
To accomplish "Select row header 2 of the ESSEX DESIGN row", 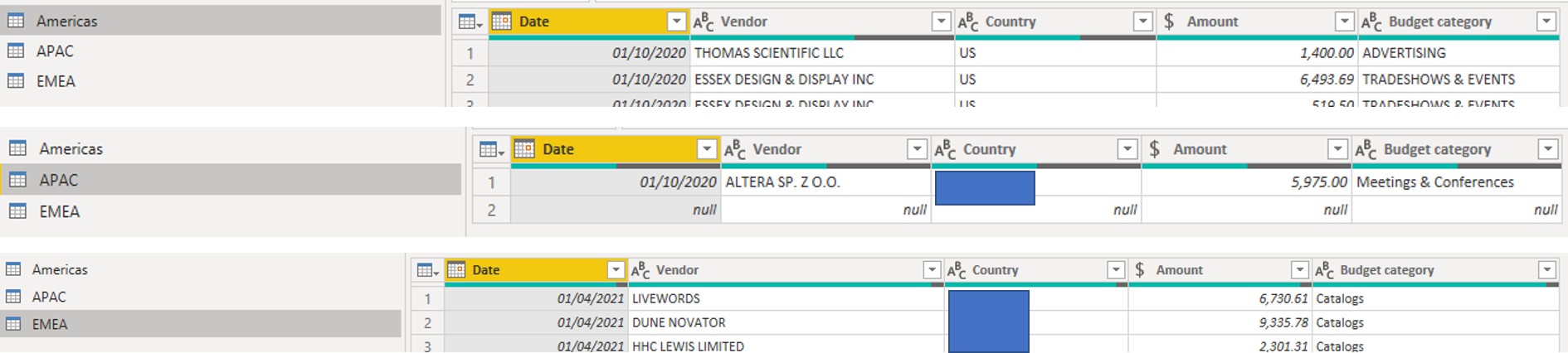I will pos(470,80).
